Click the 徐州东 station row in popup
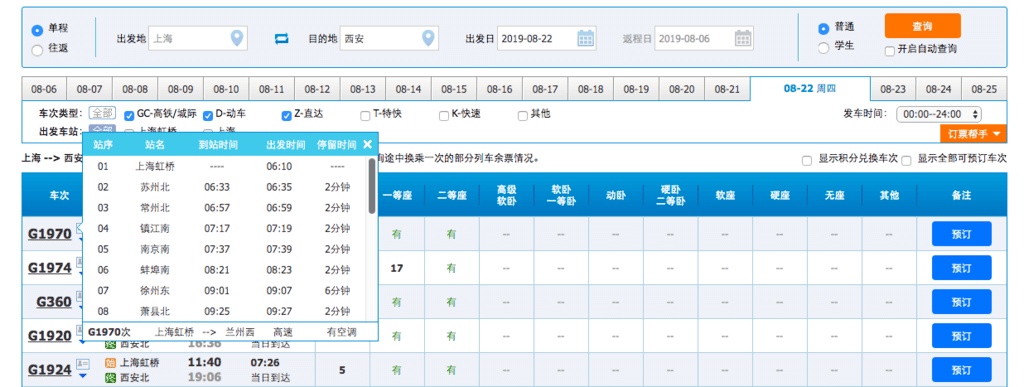The image size is (1024, 387). [x=225, y=290]
